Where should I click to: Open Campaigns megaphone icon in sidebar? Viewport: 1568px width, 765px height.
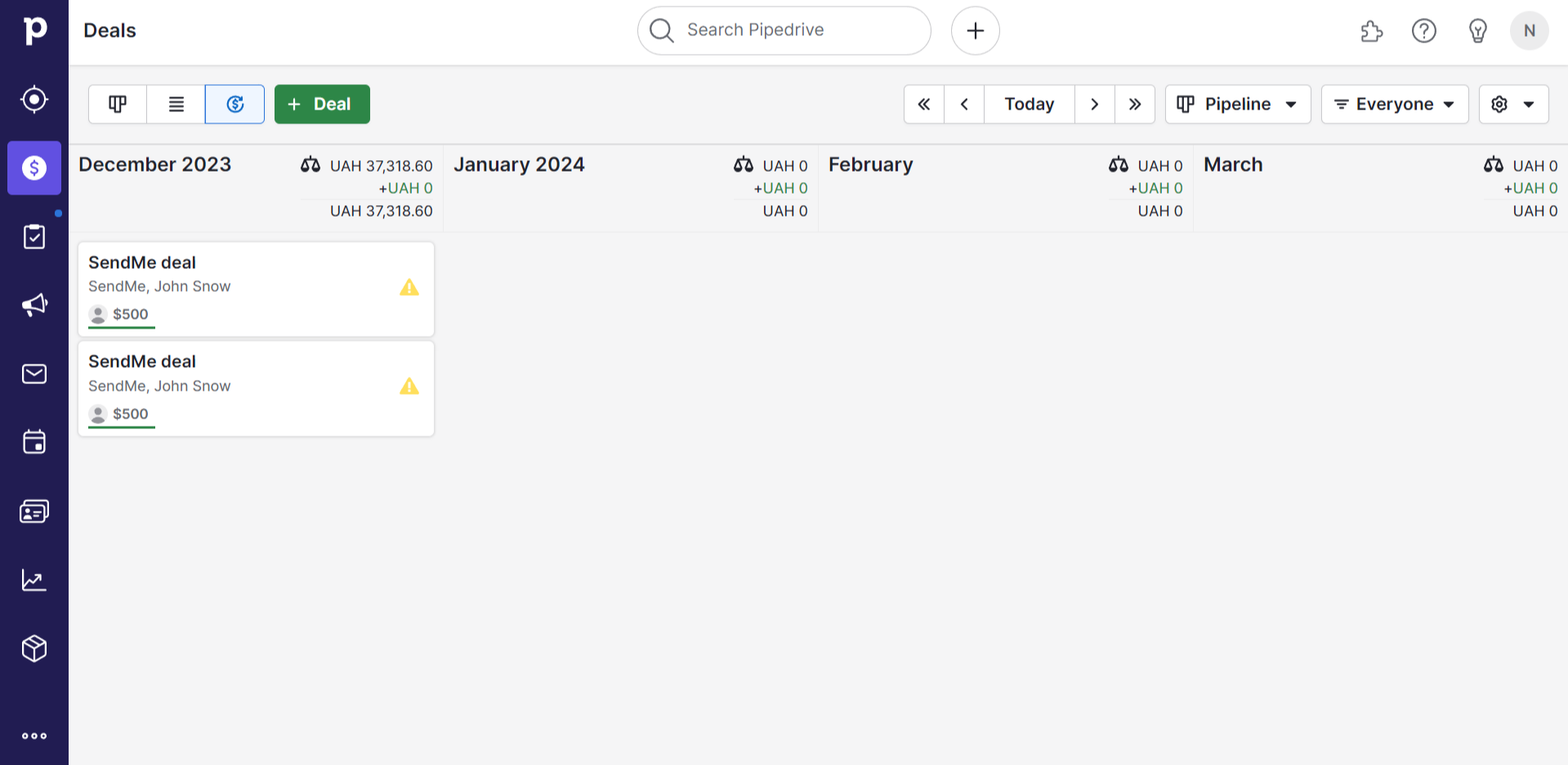pyautogui.click(x=34, y=306)
